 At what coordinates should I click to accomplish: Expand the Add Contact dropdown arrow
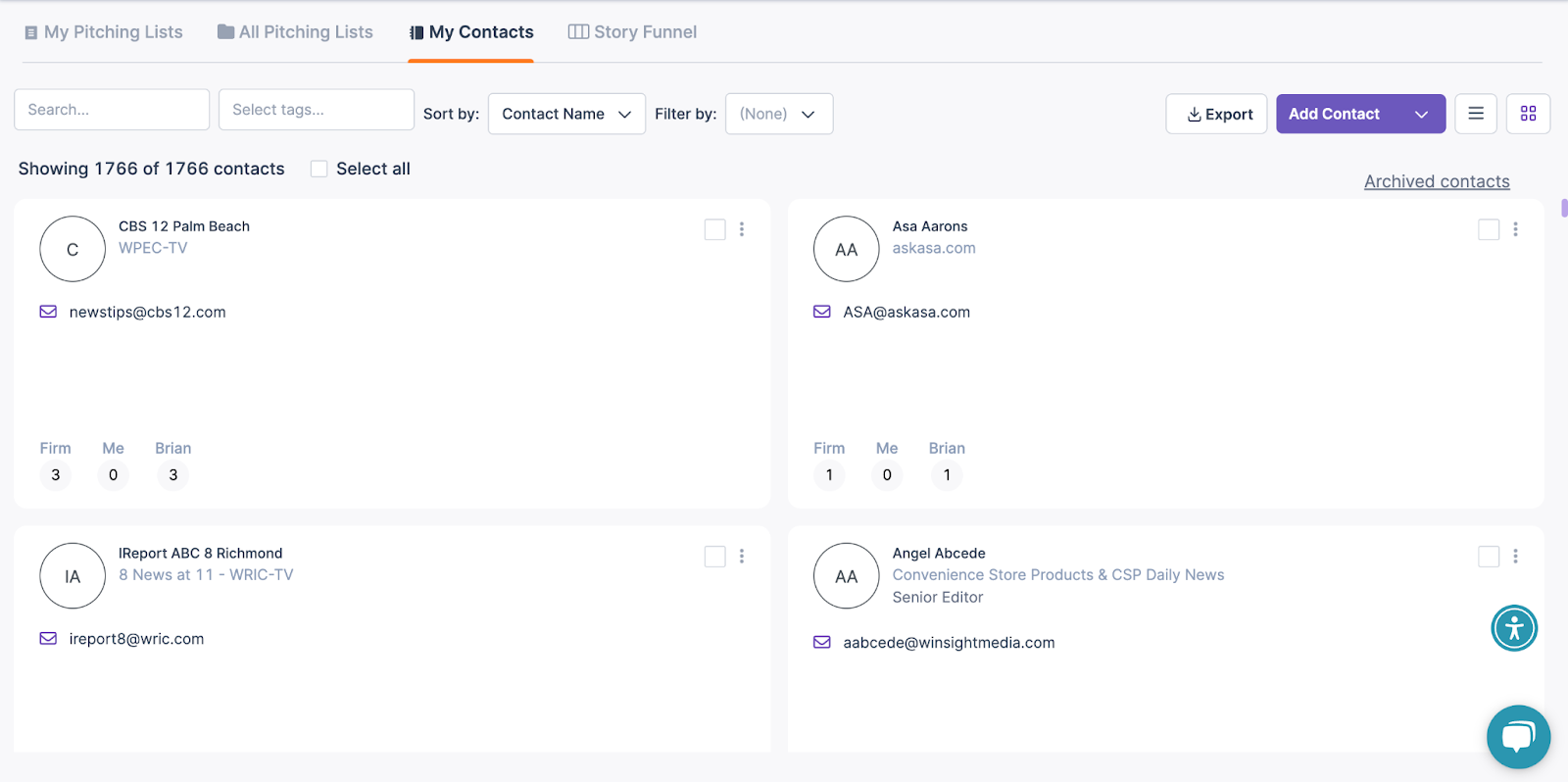pos(1422,114)
